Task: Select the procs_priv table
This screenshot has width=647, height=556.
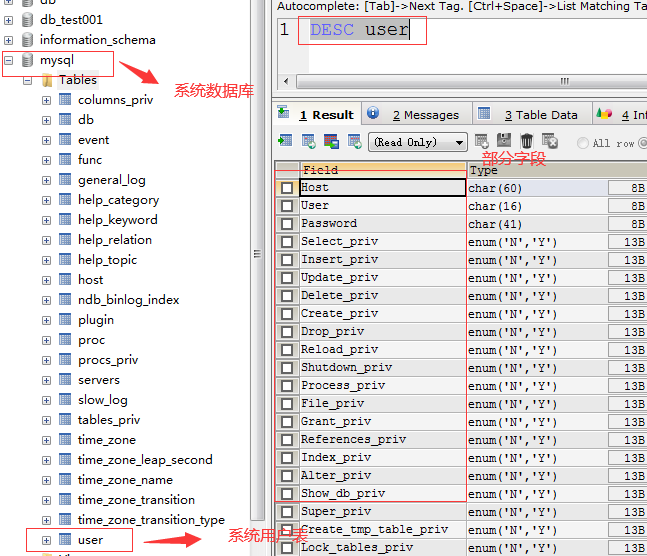Action: coord(108,360)
